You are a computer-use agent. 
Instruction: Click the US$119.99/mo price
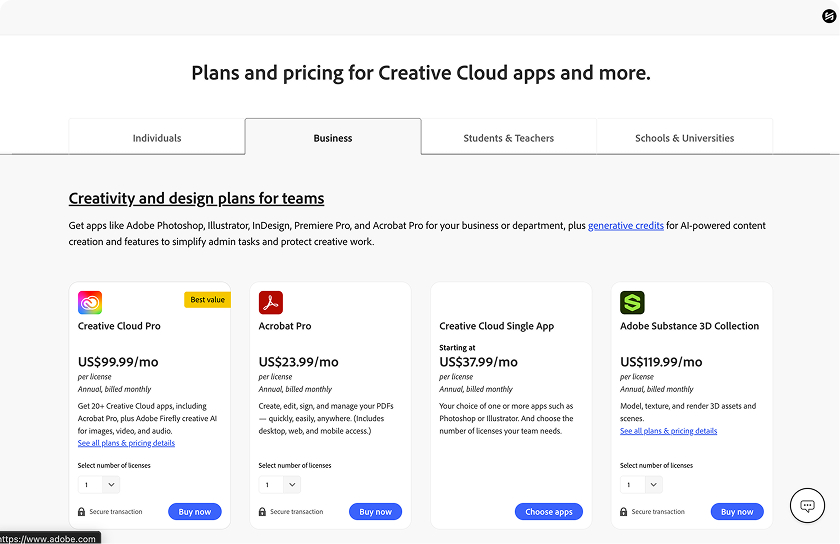[661, 362]
